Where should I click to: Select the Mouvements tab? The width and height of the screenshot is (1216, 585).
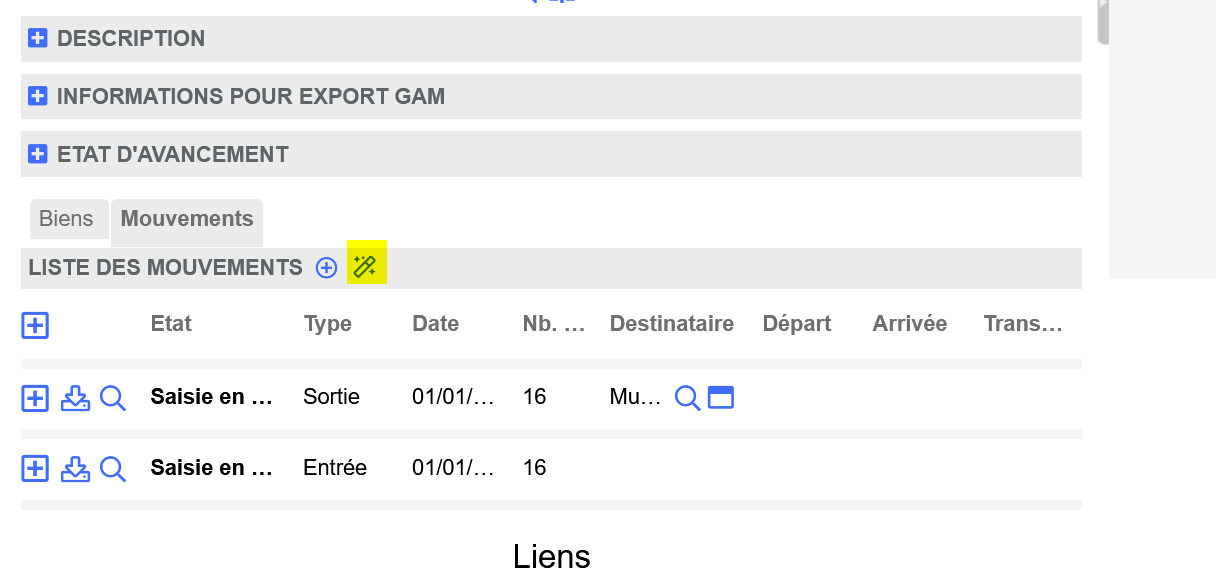[187, 219]
